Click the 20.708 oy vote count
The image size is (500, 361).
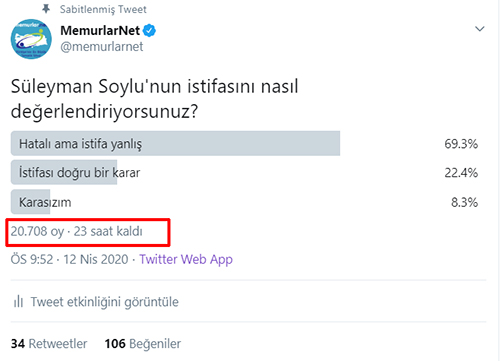(x=37, y=231)
